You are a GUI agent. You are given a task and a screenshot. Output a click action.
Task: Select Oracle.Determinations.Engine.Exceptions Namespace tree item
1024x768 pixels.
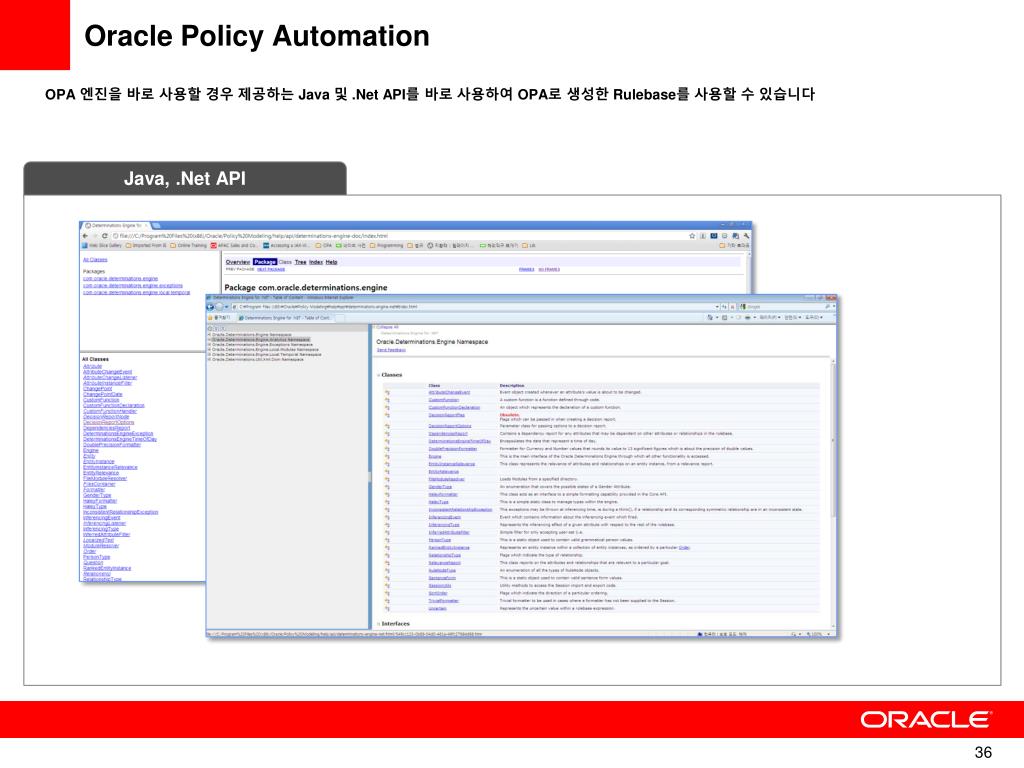[263, 344]
